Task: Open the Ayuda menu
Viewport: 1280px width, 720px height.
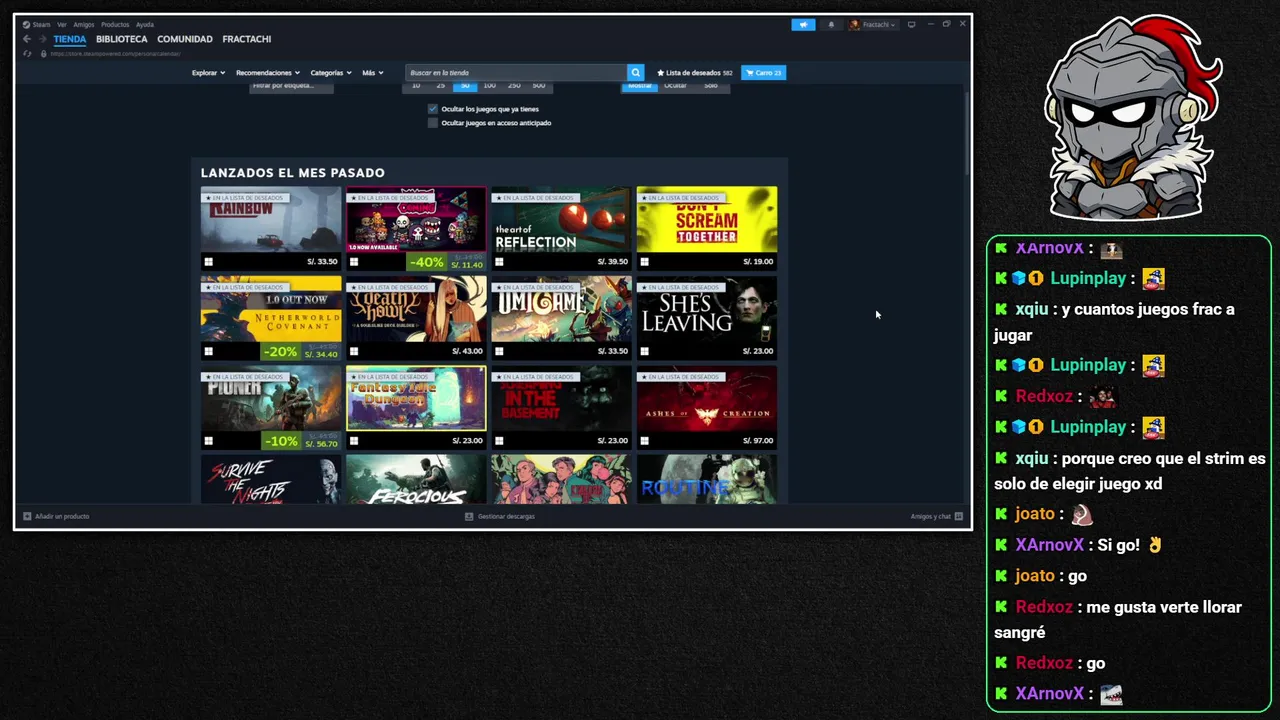Action: [x=145, y=24]
